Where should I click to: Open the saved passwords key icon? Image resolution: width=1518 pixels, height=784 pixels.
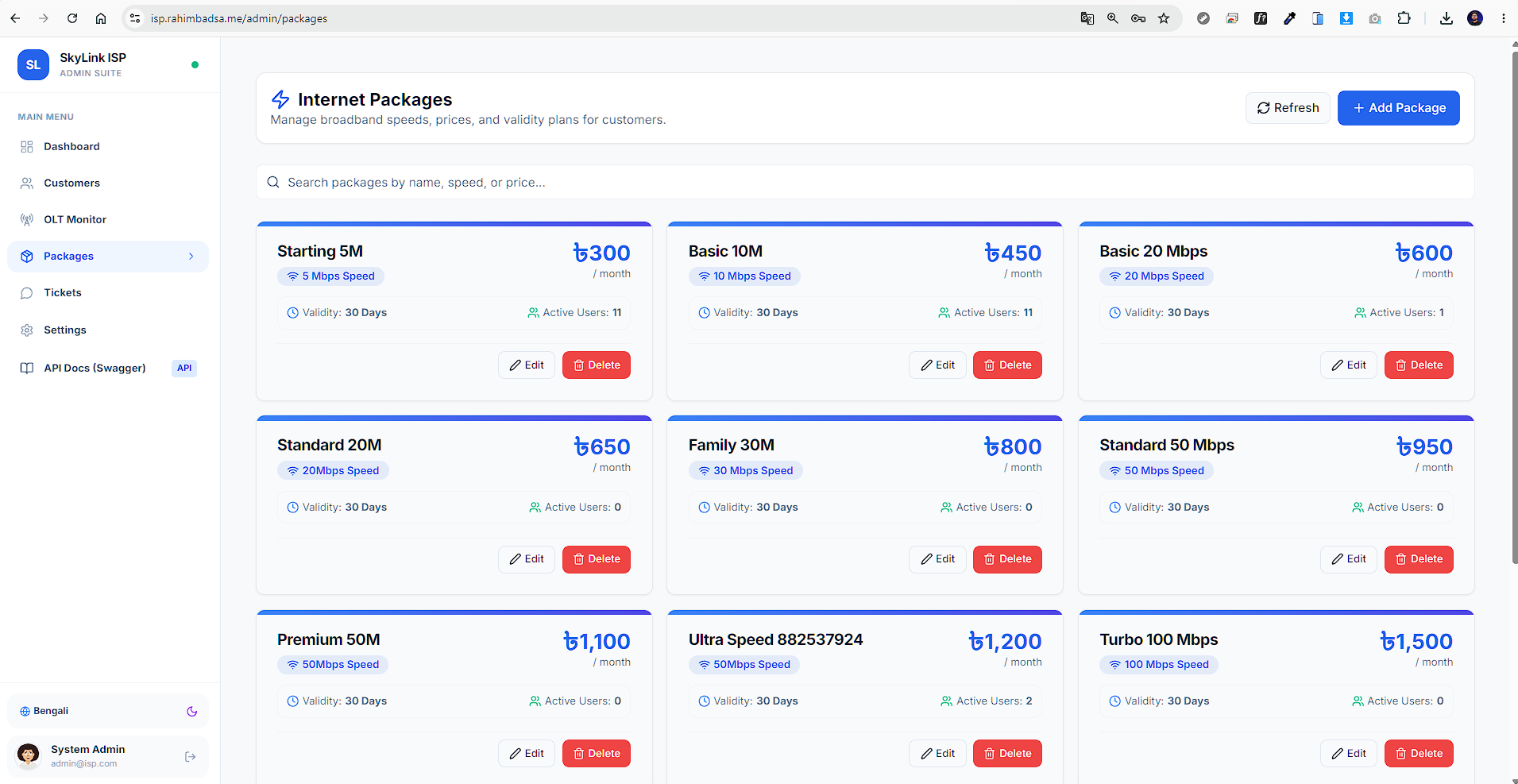pyautogui.click(x=1138, y=18)
